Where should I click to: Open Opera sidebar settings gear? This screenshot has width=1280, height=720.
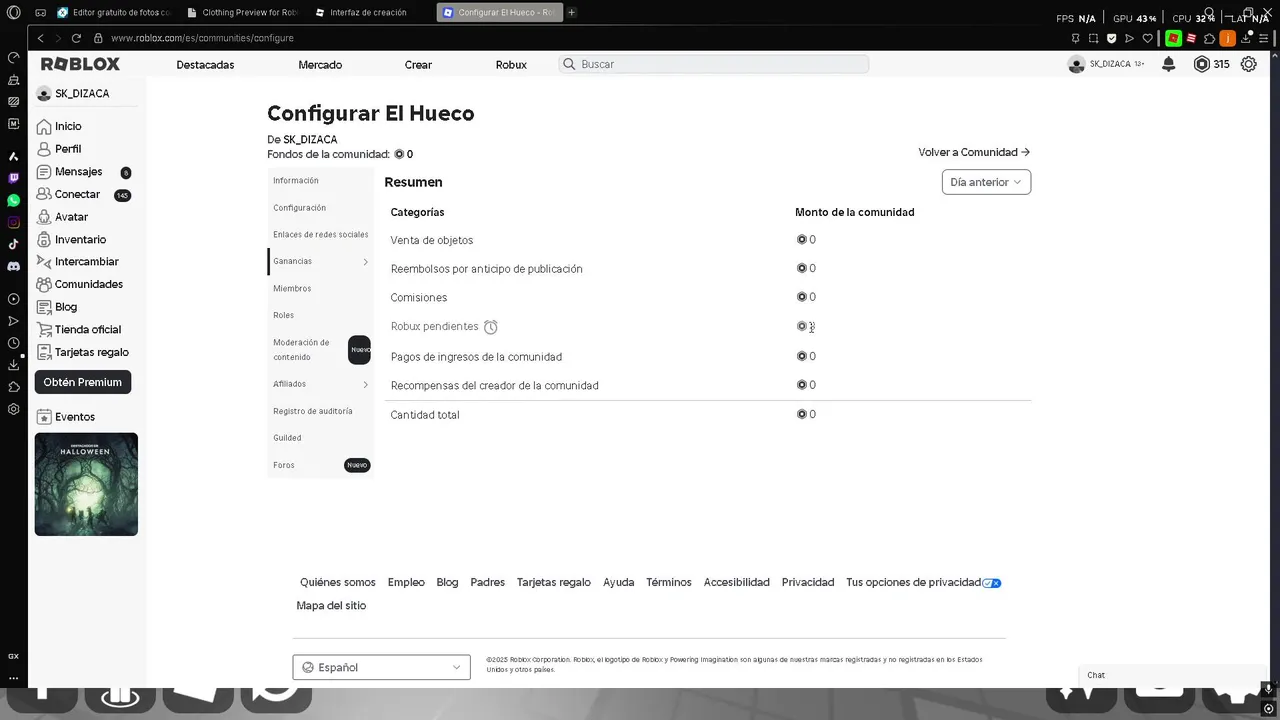[x=13, y=409]
